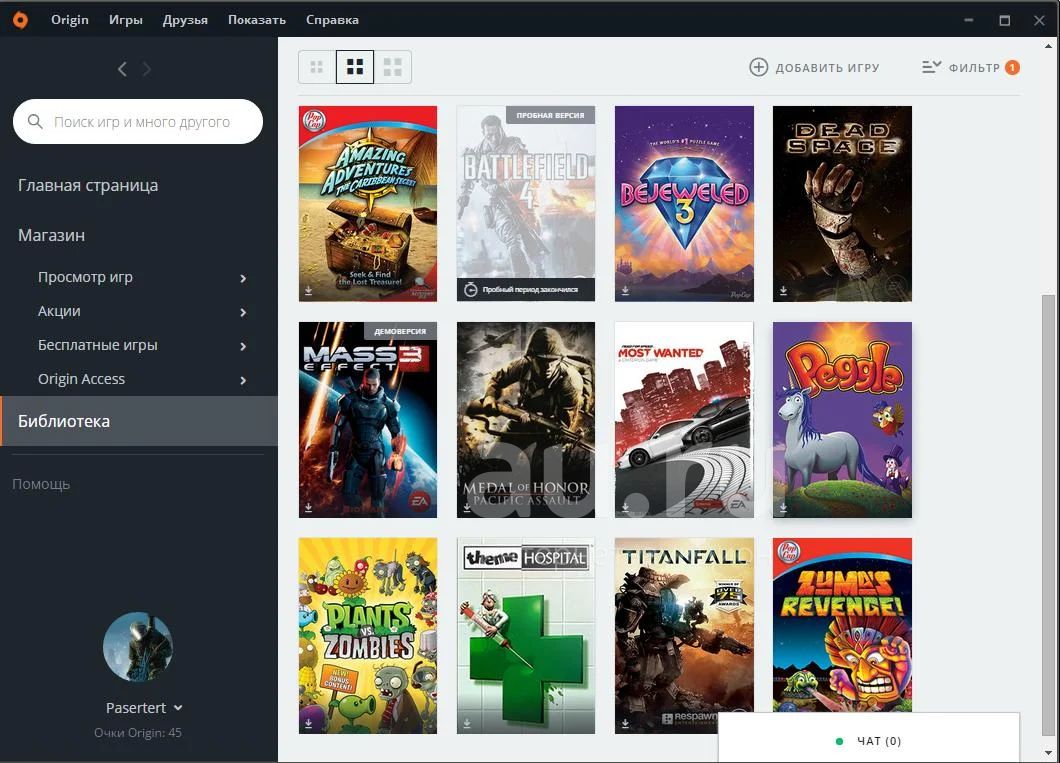Expand the Акции submenu arrow
The width and height of the screenshot is (1060, 763).
tap(243, 312)
